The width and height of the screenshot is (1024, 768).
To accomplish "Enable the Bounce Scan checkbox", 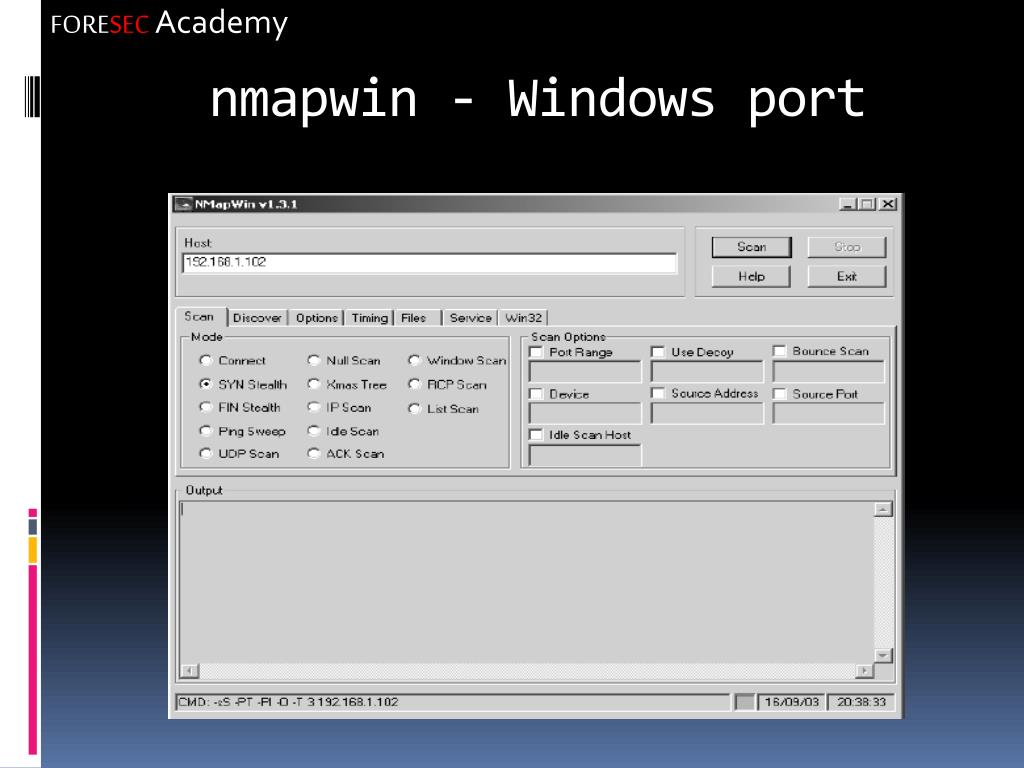I will click(x=779, y=351).
